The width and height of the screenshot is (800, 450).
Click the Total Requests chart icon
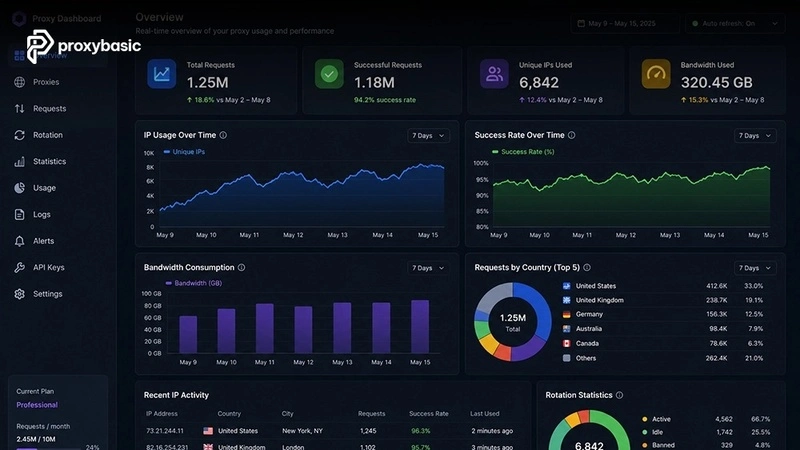pyautogui.click(x=162, y=74)
